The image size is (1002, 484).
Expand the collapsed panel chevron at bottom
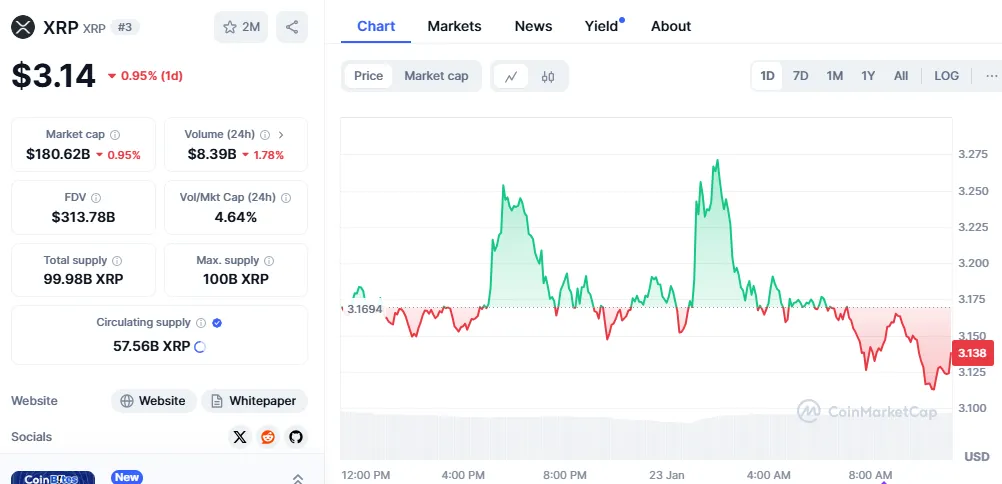pos(297,478)
